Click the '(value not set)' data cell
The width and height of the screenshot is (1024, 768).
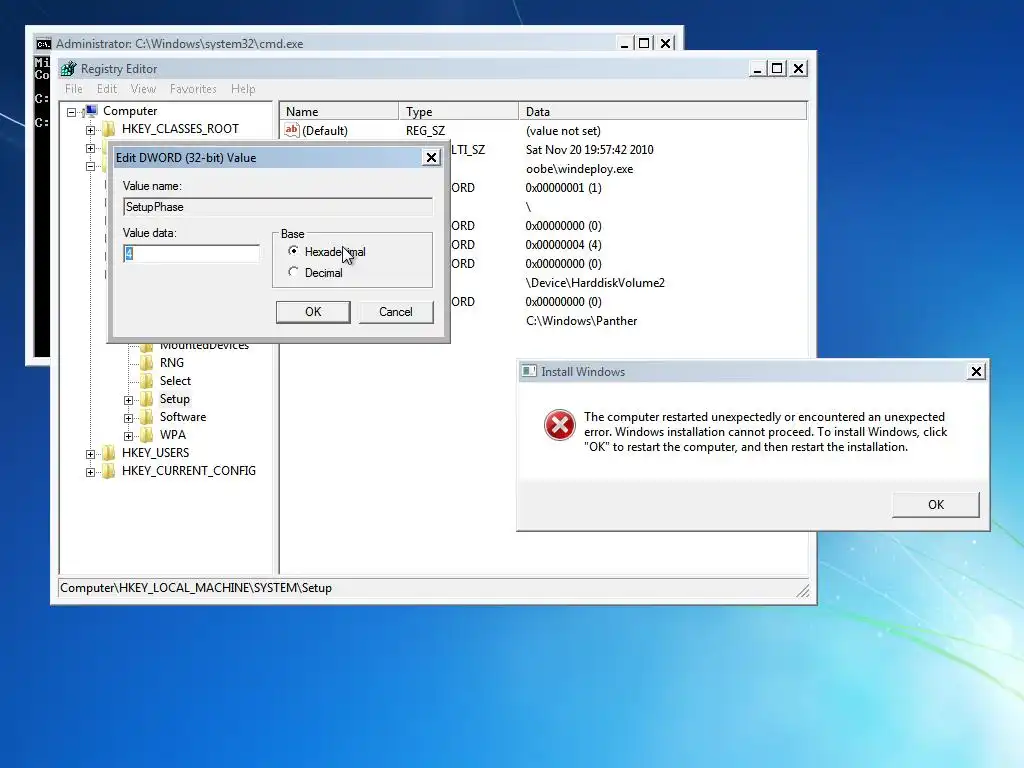[x=563, y=131]
